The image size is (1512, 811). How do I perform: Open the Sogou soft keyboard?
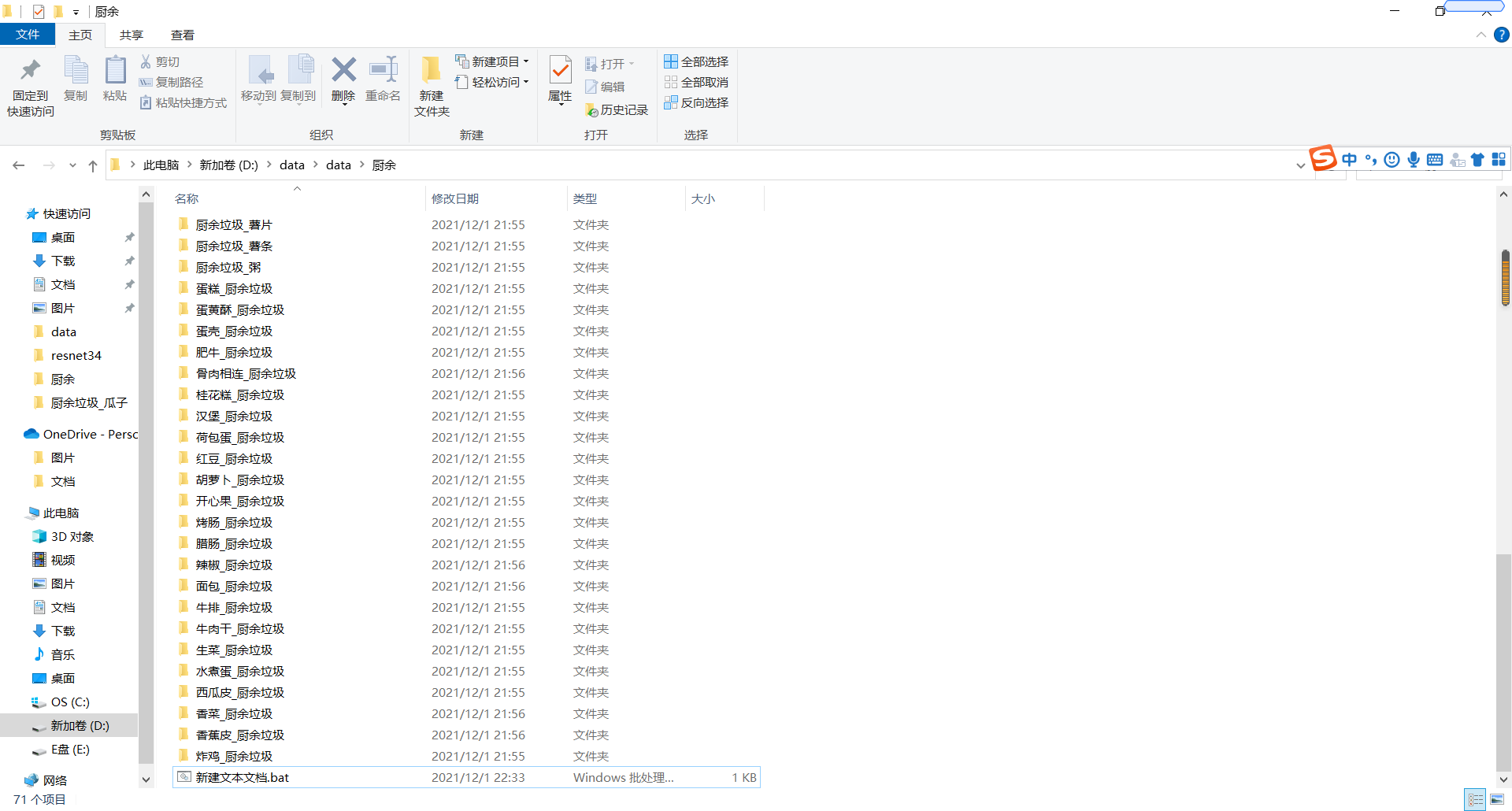click(x=1434, y=159)
